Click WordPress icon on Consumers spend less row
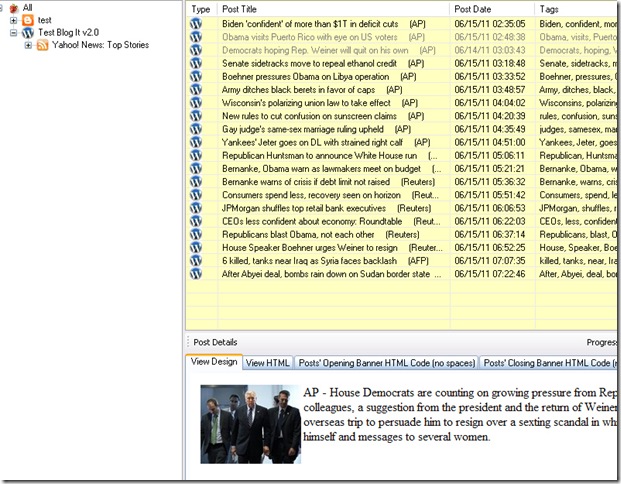 196,194
